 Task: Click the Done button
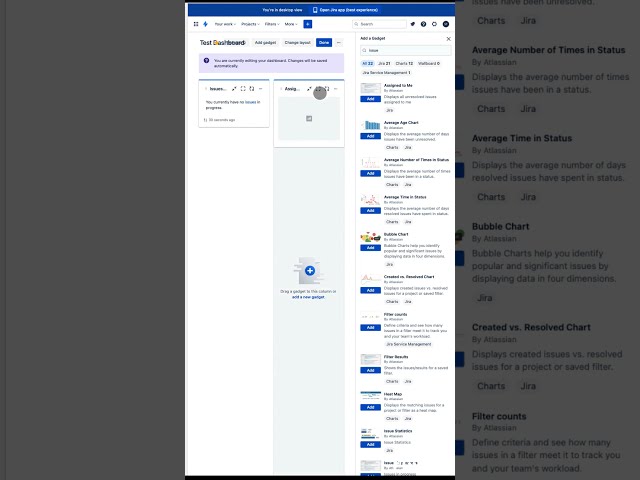coord(324,42)
